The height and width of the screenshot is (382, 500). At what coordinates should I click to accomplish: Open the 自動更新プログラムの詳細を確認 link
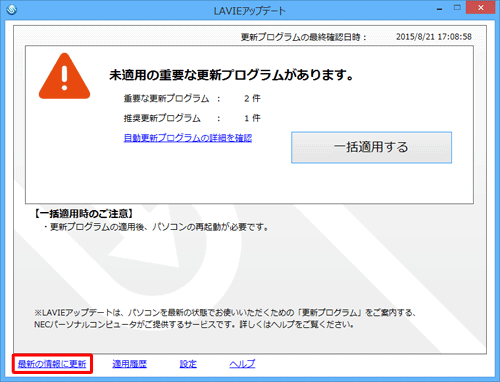click(188, 138)
